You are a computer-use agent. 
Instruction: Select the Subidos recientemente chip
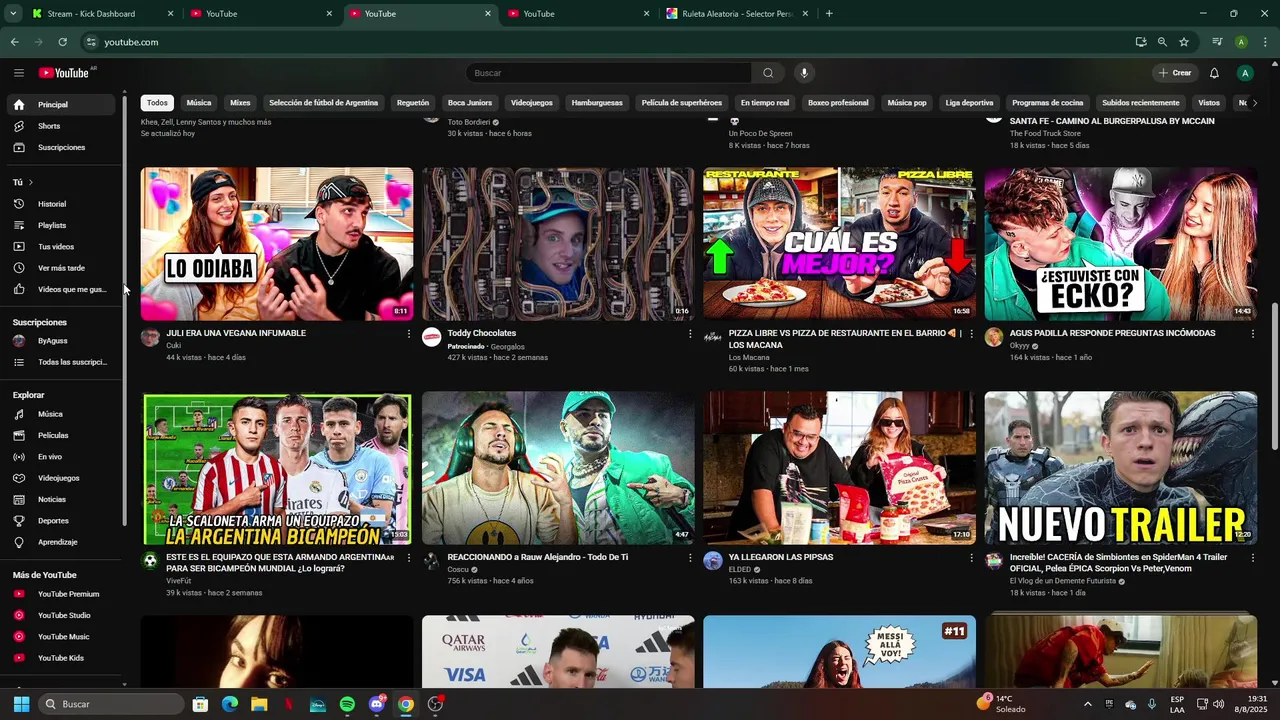pos(1140,103)
